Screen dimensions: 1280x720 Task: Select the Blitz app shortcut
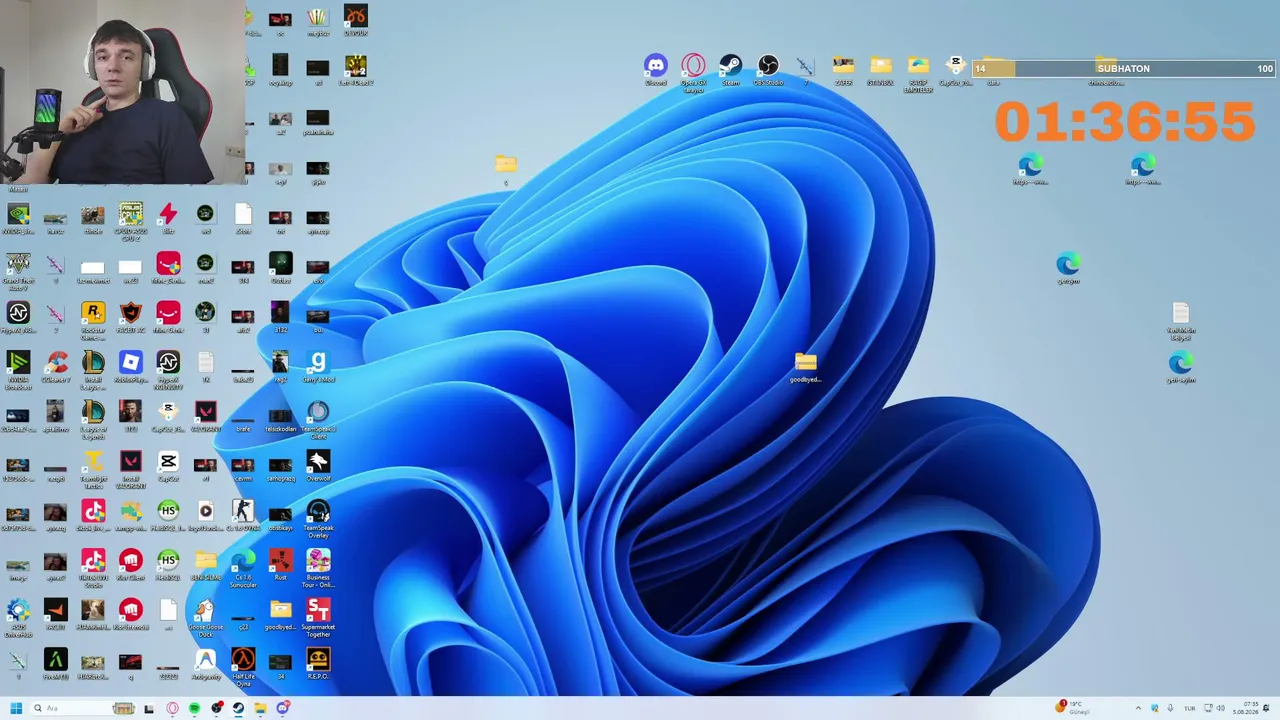tap(168, 218)
